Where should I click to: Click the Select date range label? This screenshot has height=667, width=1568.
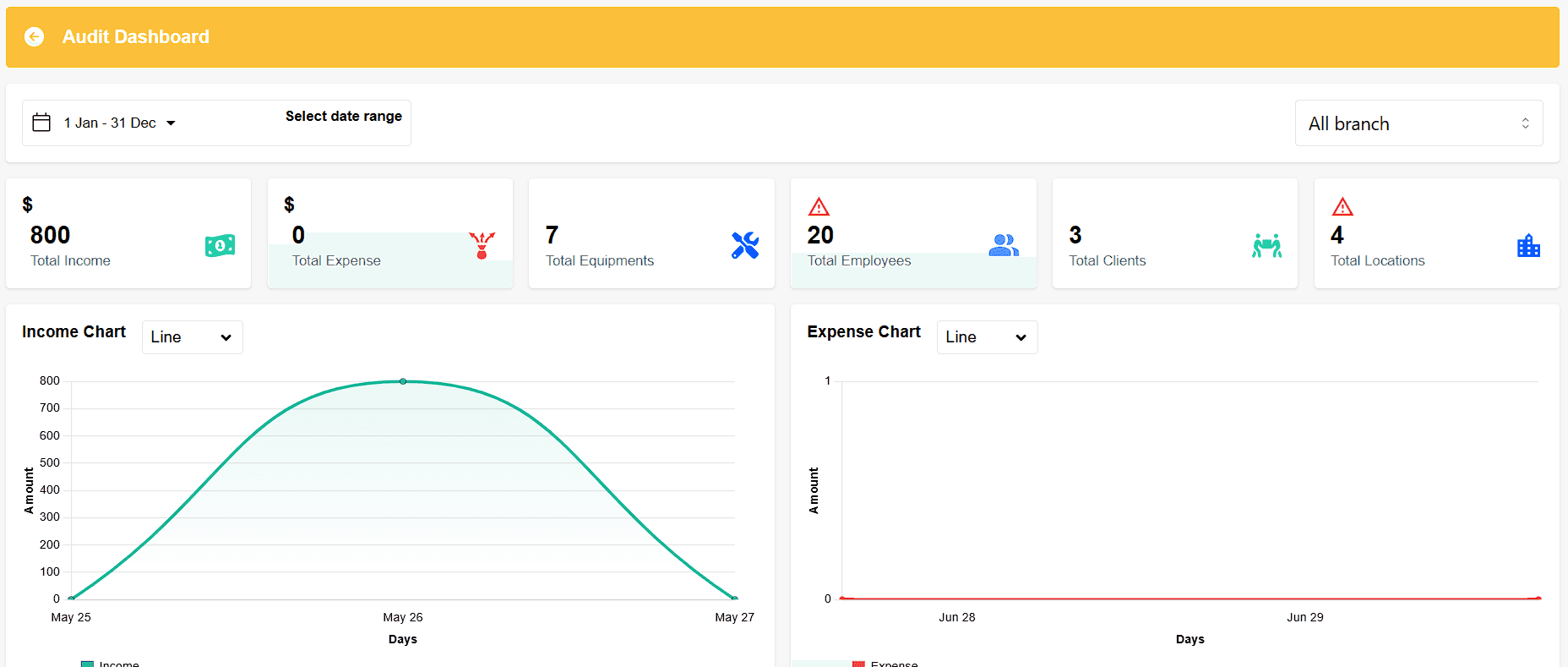[343, 116]
